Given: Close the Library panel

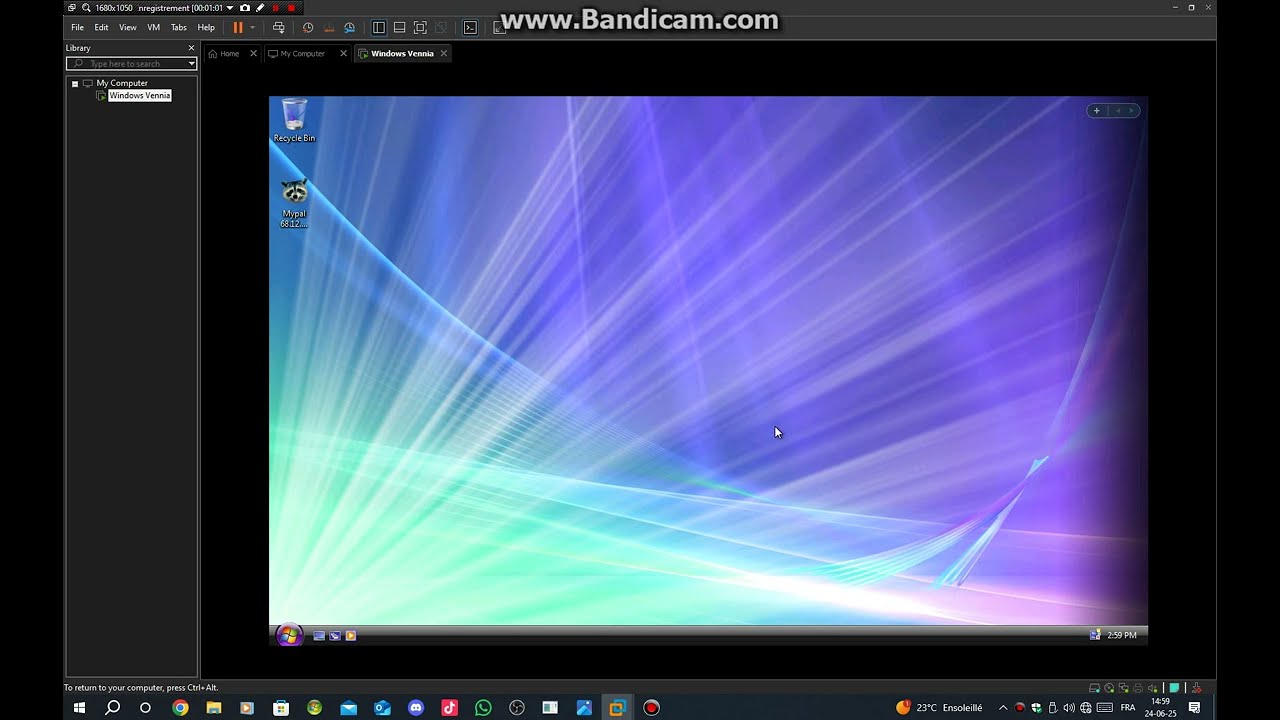Looking at the screenshot, I should [x=191, y=48].
